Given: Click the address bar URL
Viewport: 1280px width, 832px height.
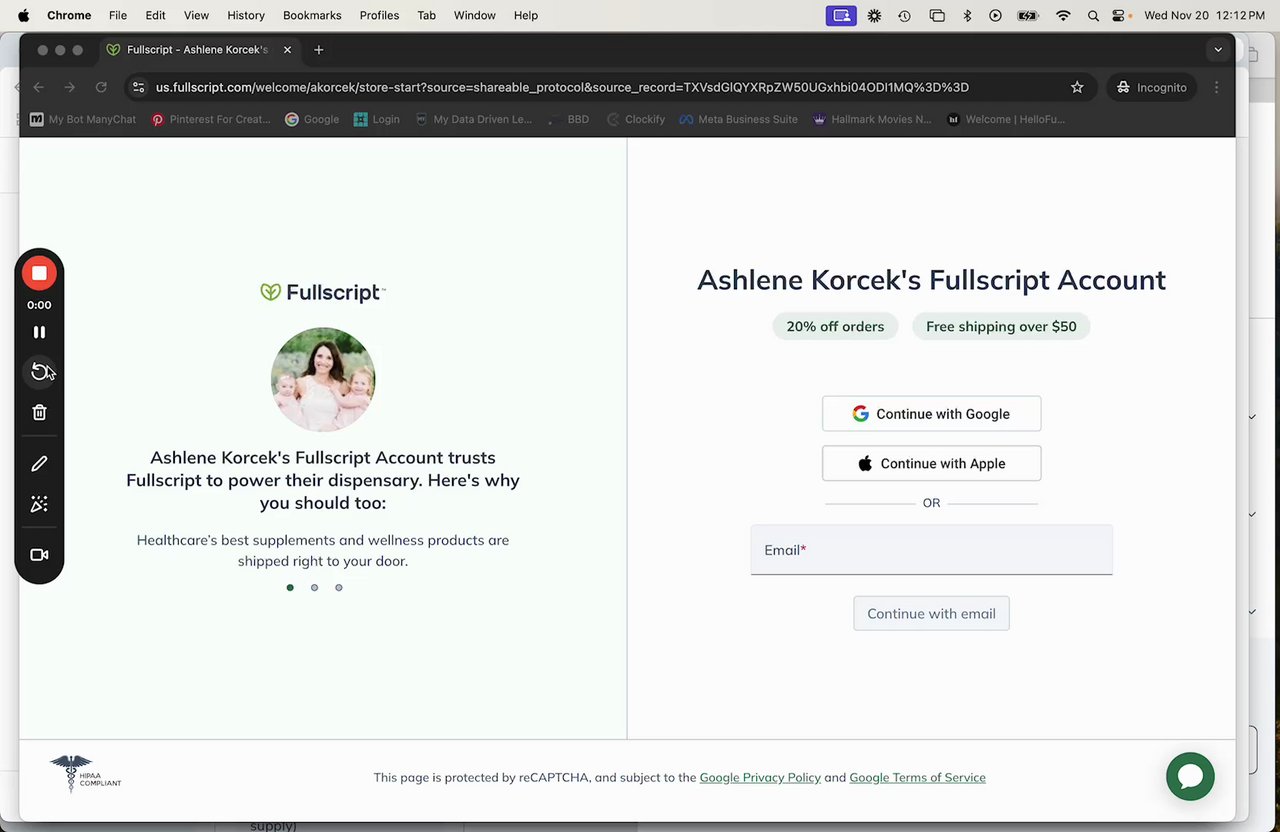Looking at the screenshot, I should [x=562, y=88].
